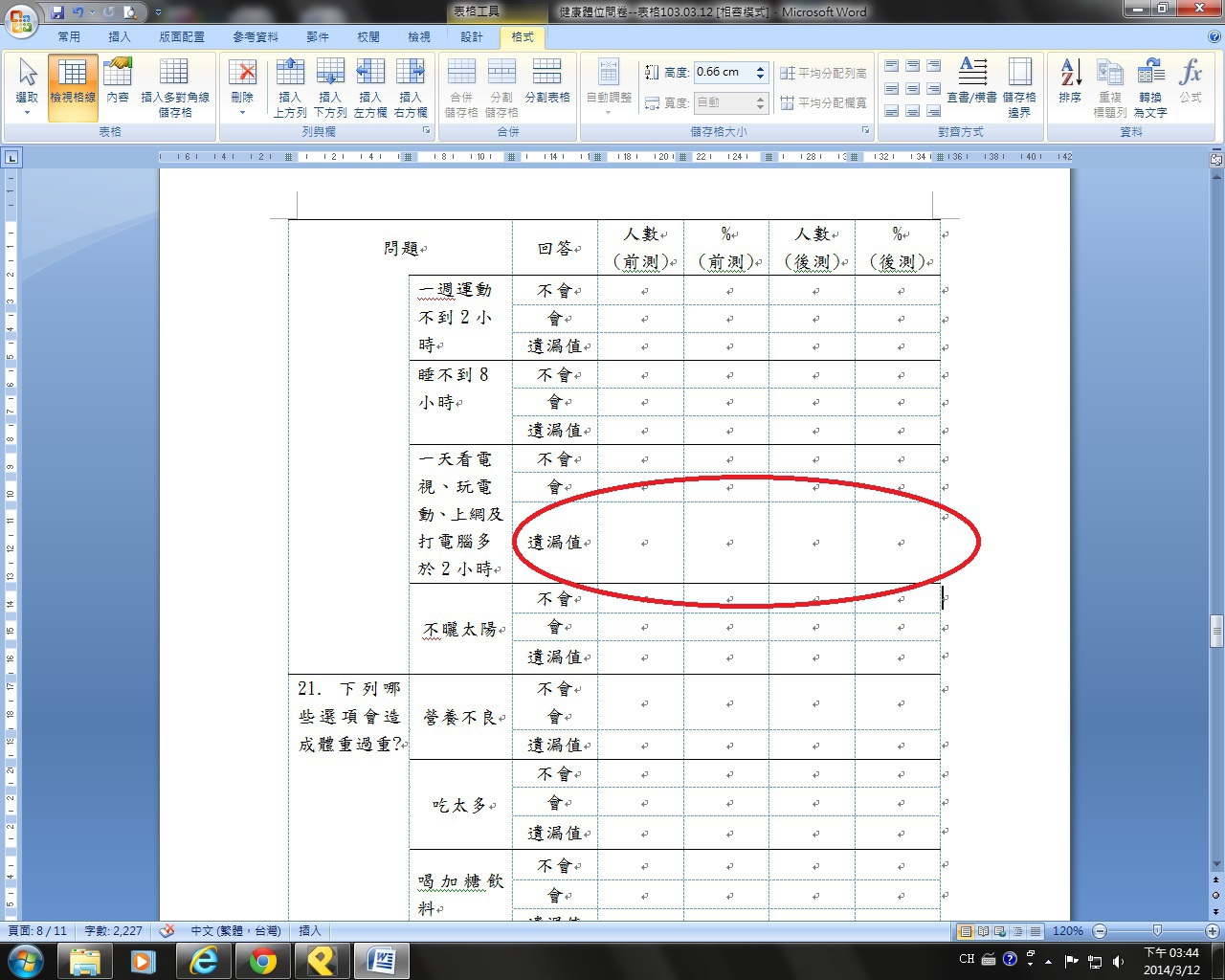Click the vertical scrollbar thumb
This screenshot has height=980, width=1225.
[x=1216, y=632]
